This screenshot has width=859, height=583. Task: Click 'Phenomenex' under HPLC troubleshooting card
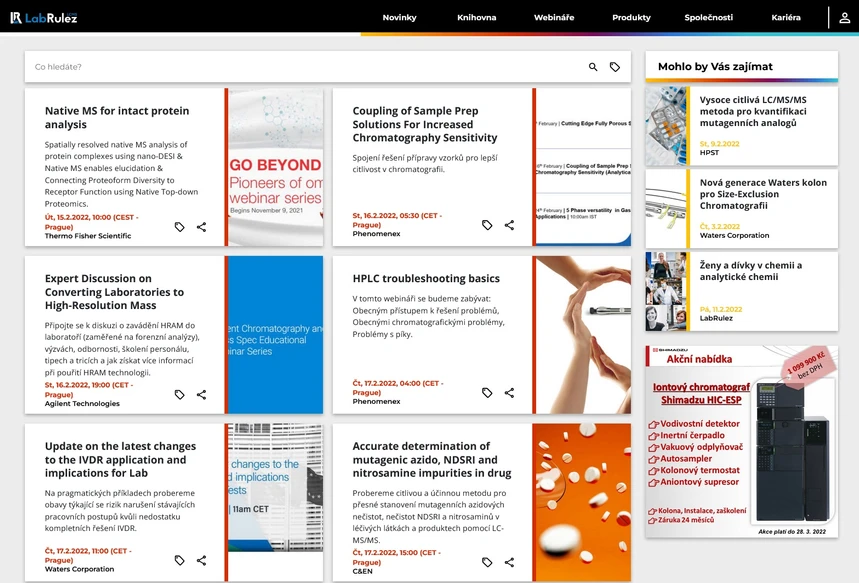[x=376, y=401]
